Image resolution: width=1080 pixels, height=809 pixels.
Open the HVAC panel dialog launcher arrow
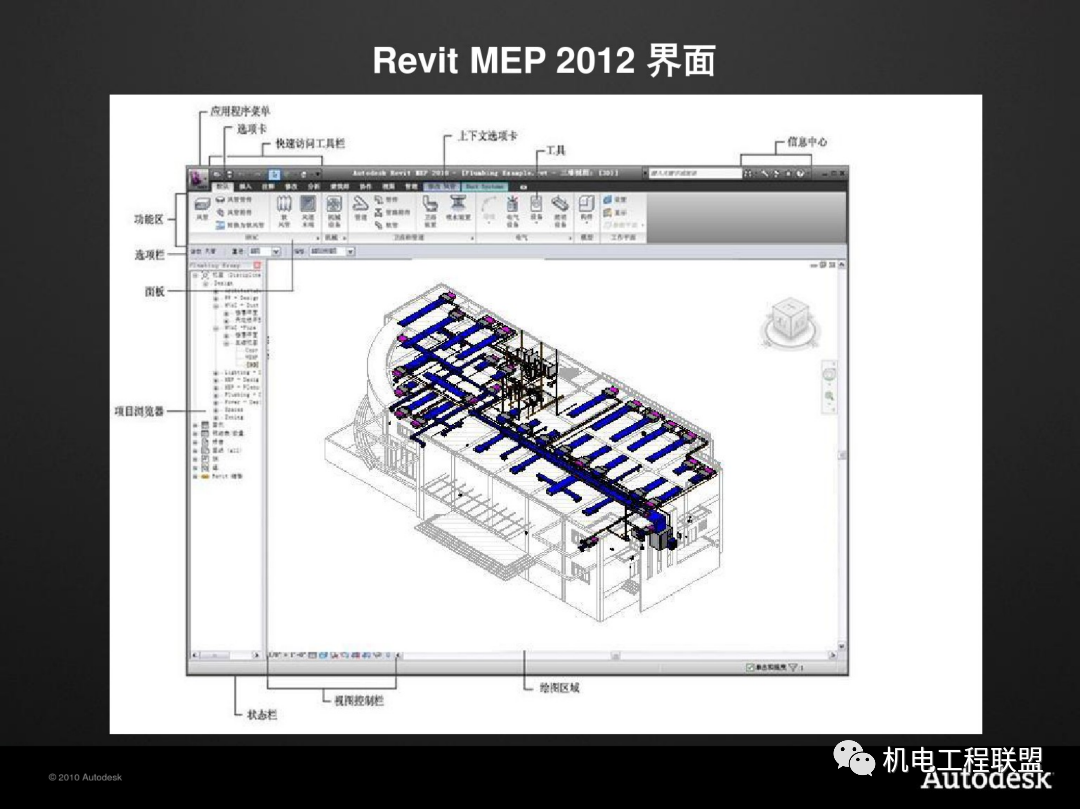point(318,238)
